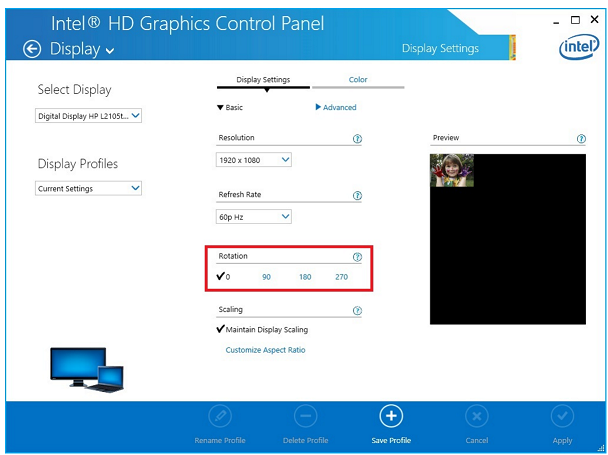This screenshot has height=455, width=608.
Task: Open help for Refresh Rate
Action: [357, 195]
